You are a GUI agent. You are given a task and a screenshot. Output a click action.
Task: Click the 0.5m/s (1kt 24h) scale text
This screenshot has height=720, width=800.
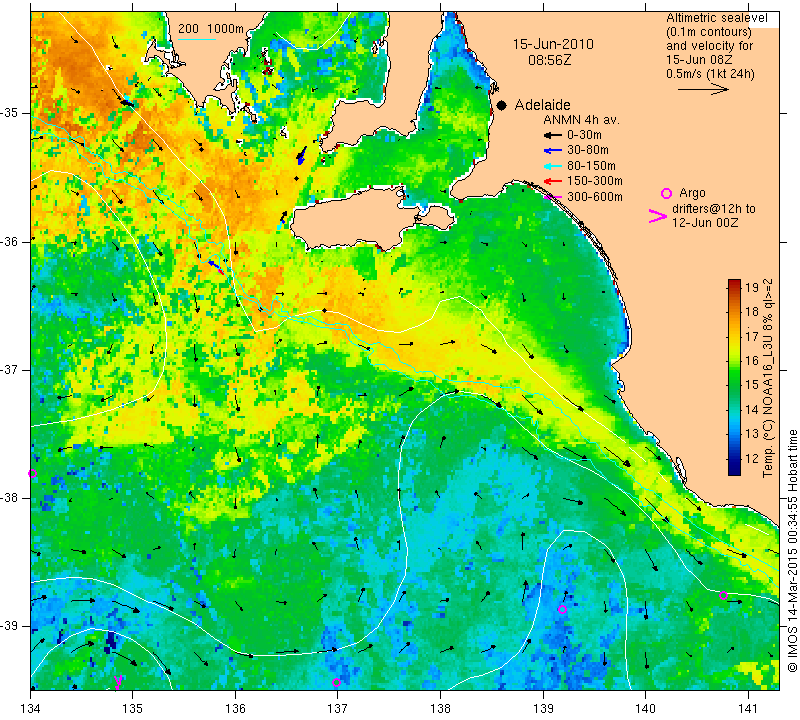click(710, 74)
